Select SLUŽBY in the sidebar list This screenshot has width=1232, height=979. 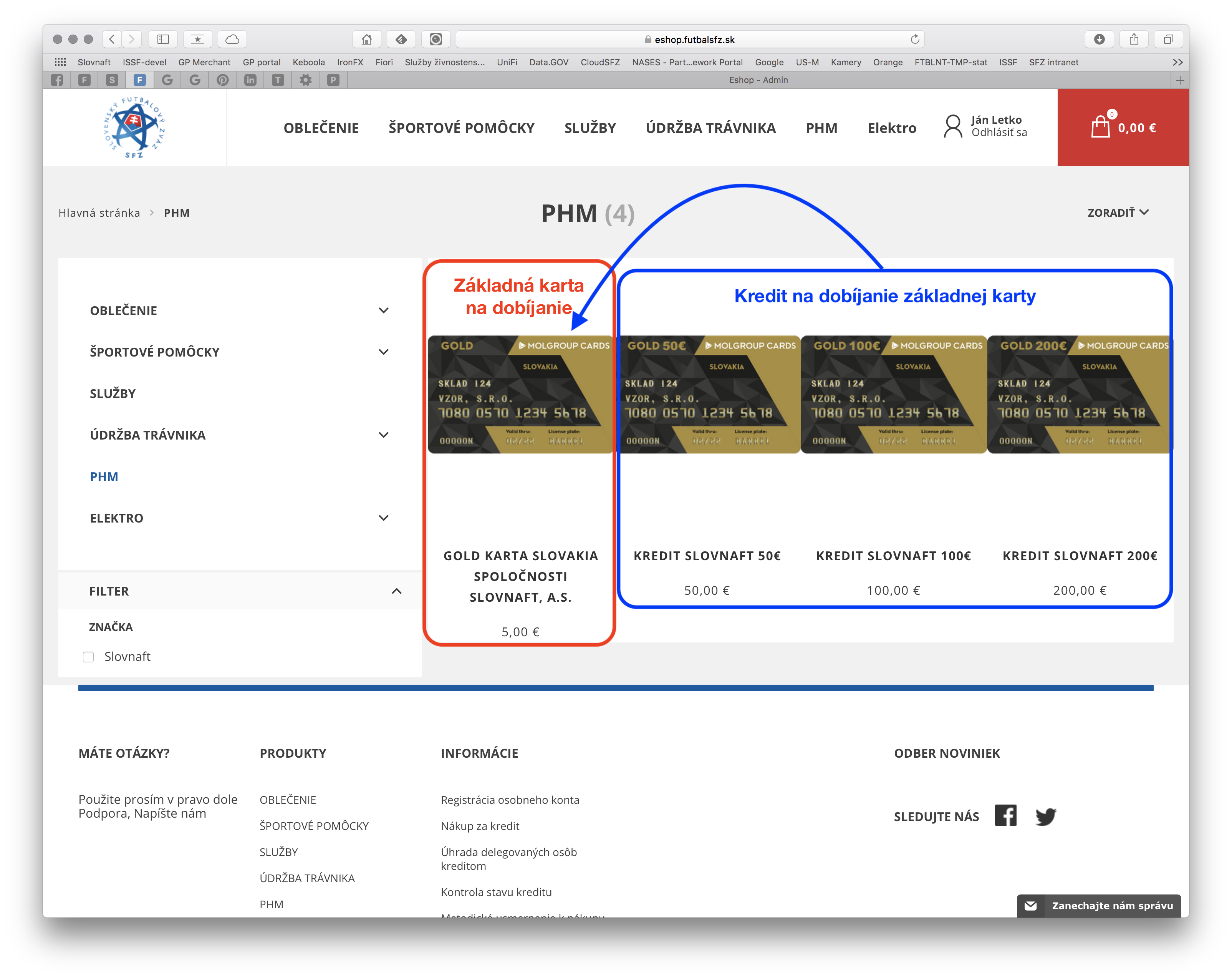(113, 393)
